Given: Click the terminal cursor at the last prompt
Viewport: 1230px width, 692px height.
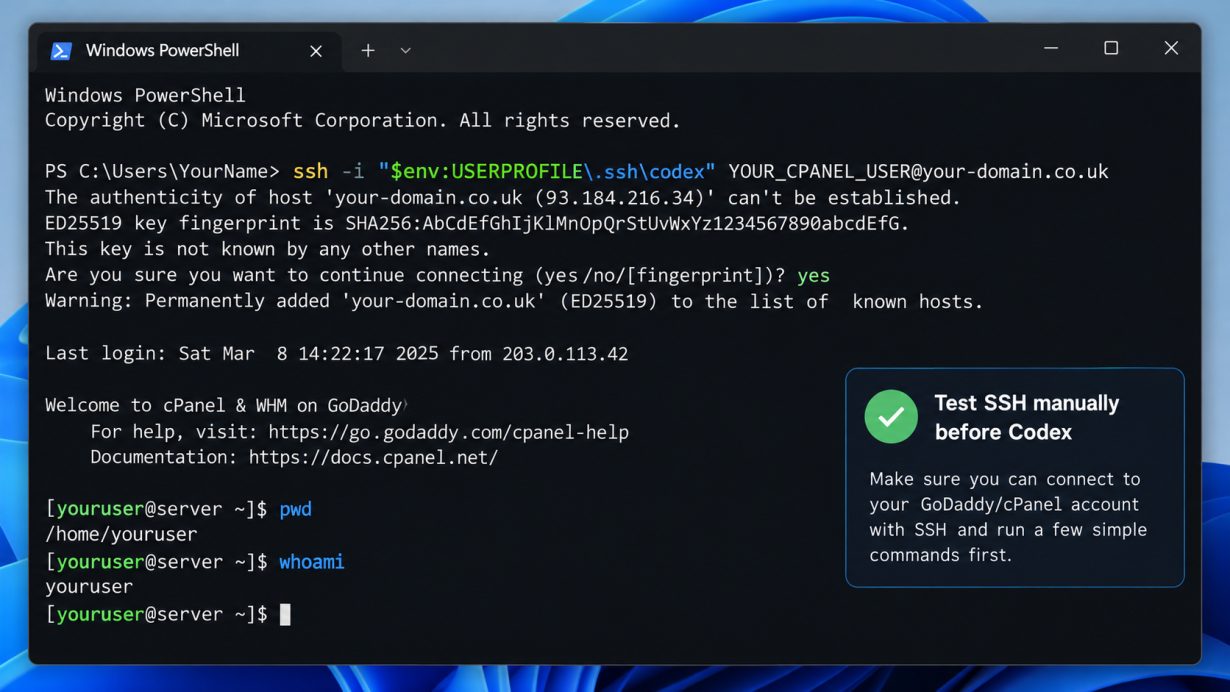Looking at the screenshot, I should pos(285,614).
